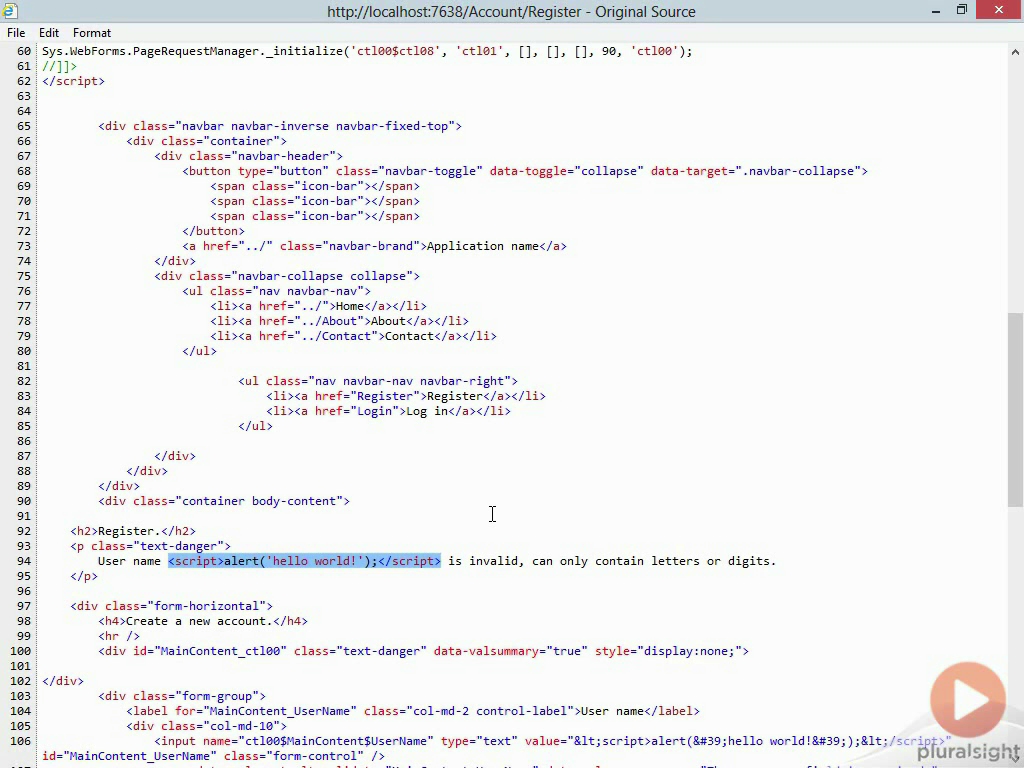
Task: Open the Edit menu
Action: point(49,33)
